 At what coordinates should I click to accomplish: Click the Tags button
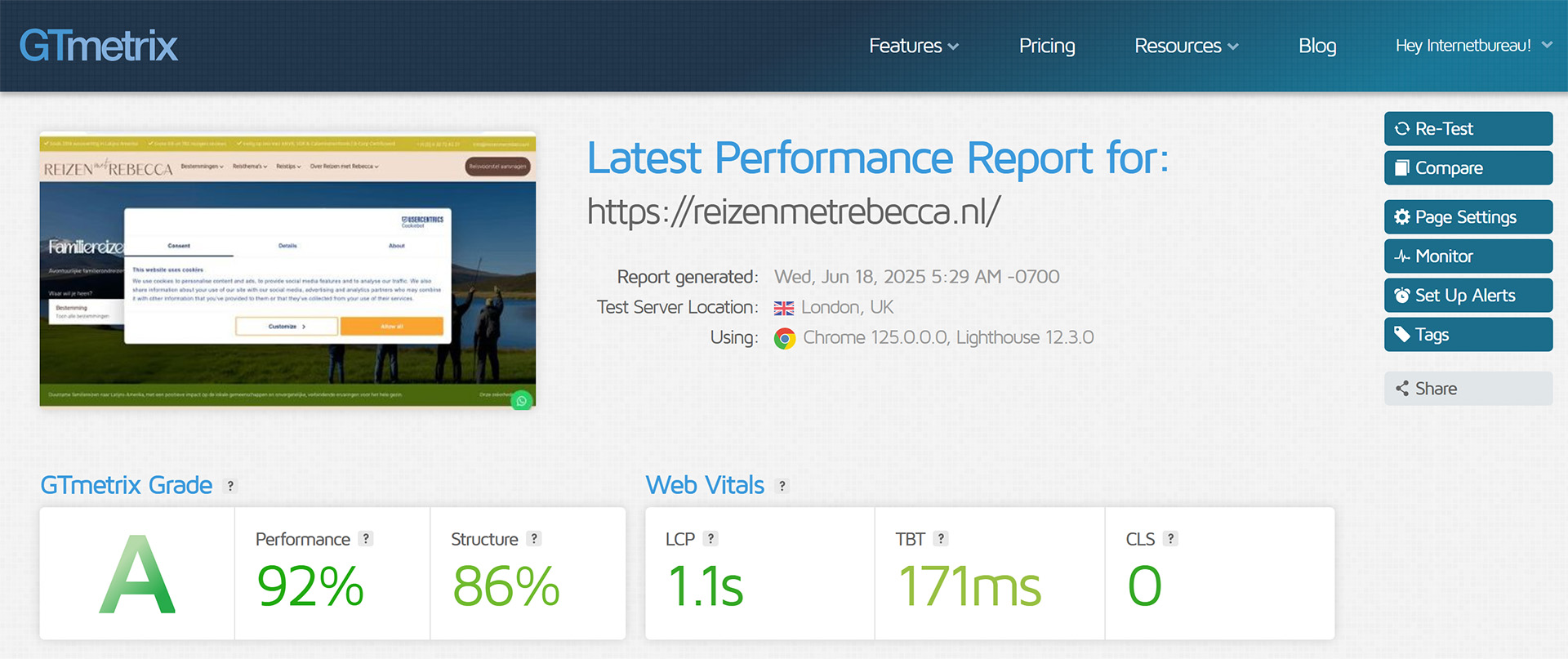[1468, 335]
